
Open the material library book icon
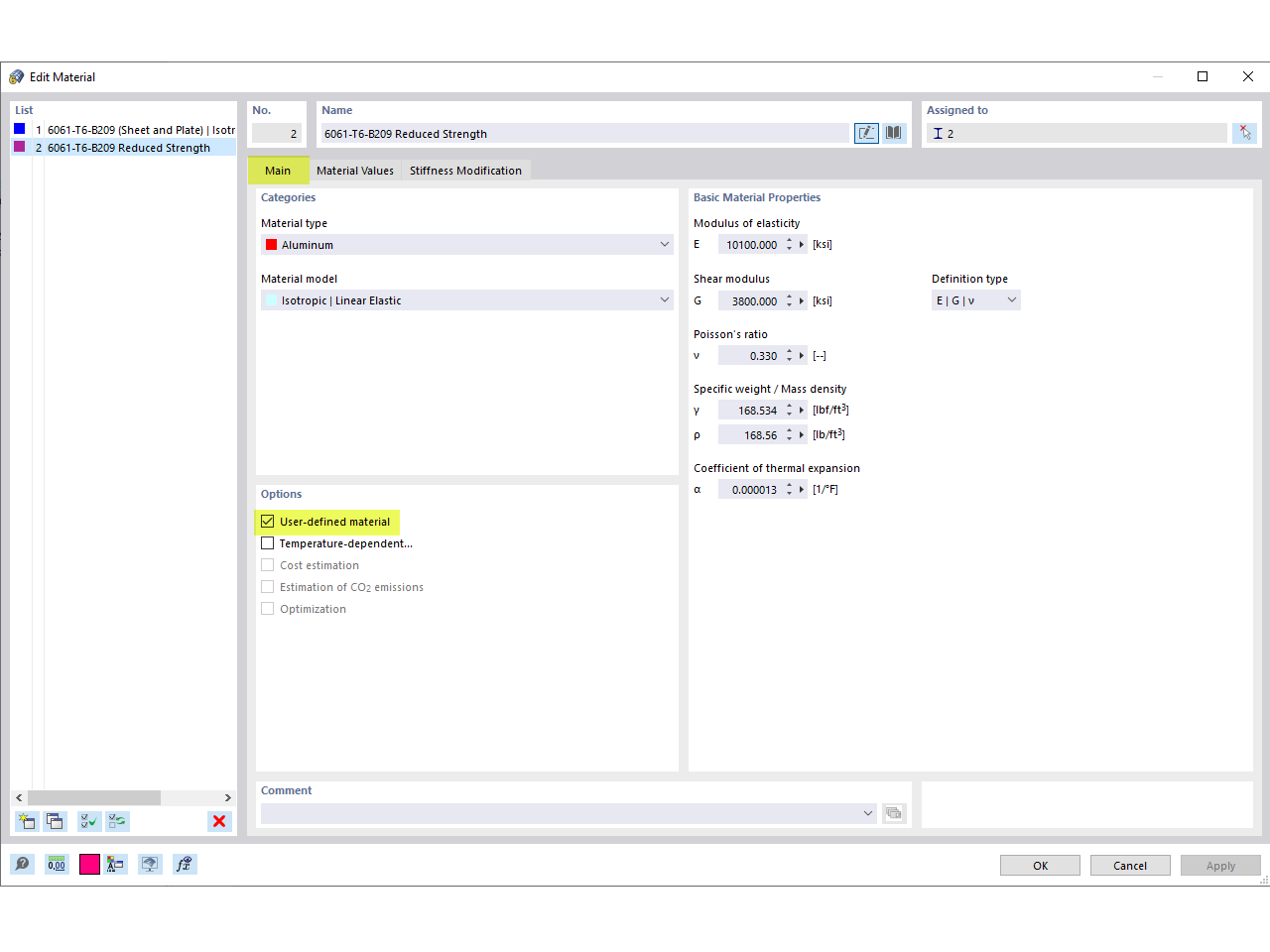(x=894, y=133)
